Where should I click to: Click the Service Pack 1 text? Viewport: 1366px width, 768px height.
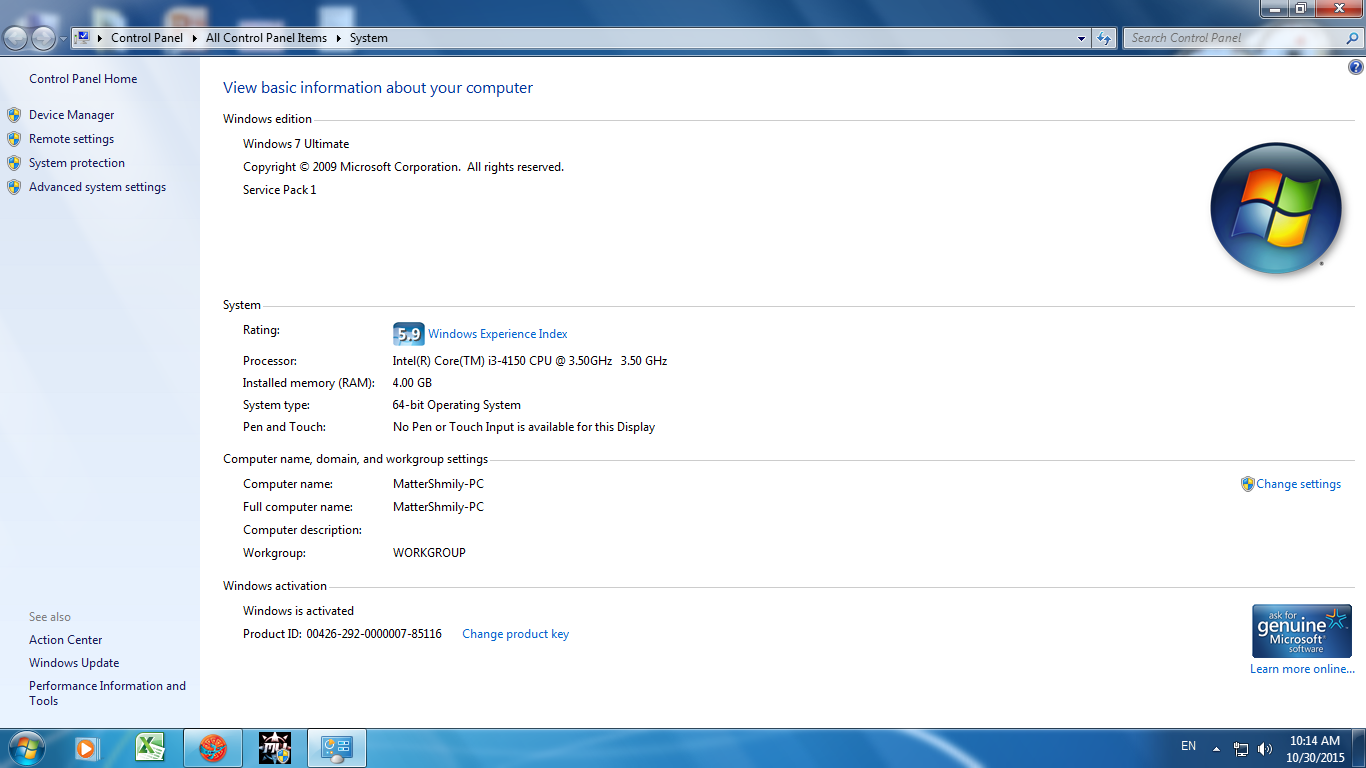coord(279,190)
